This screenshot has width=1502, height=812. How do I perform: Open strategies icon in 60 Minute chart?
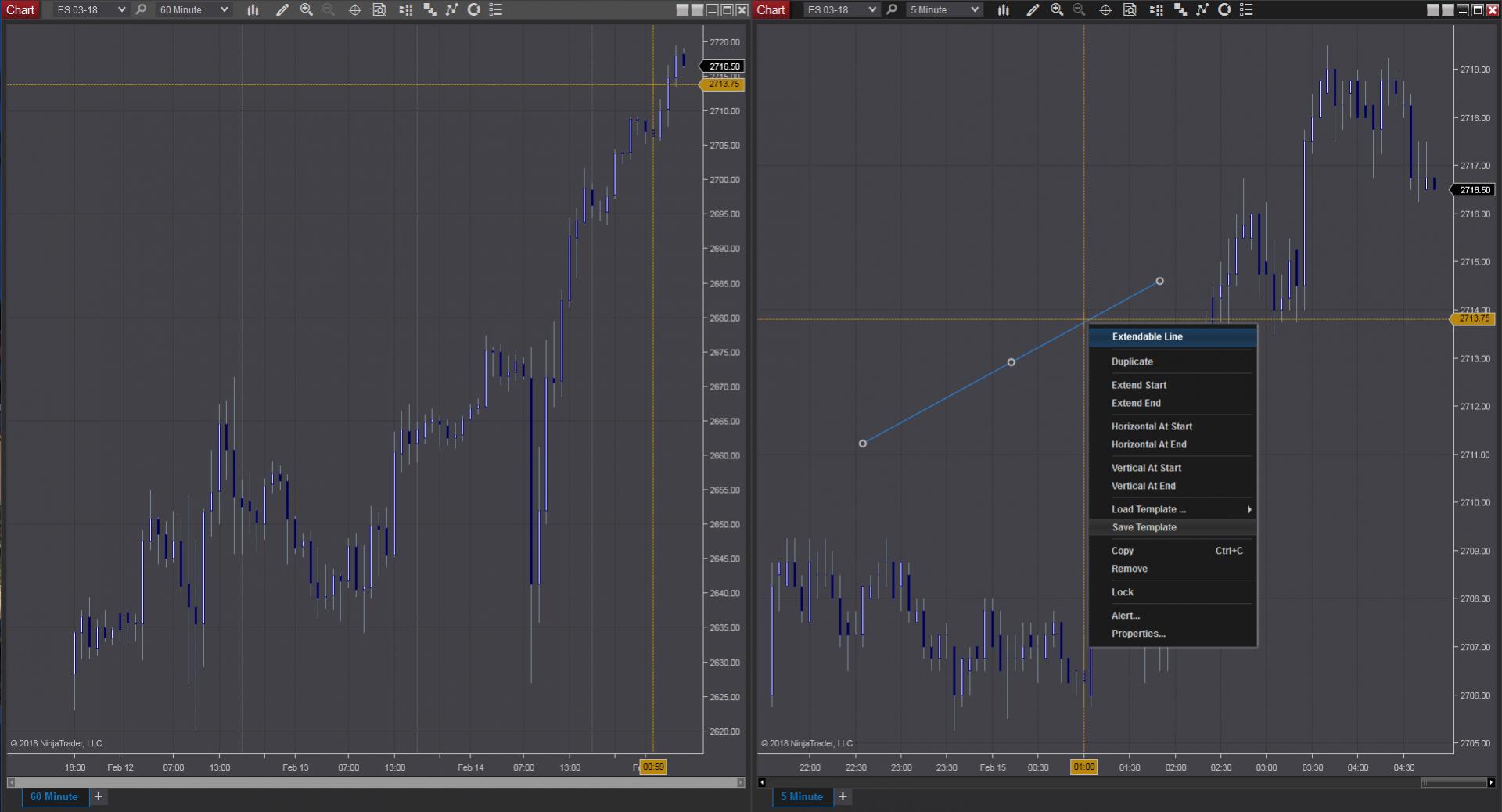pyautogui.click(x=473, y=10)
